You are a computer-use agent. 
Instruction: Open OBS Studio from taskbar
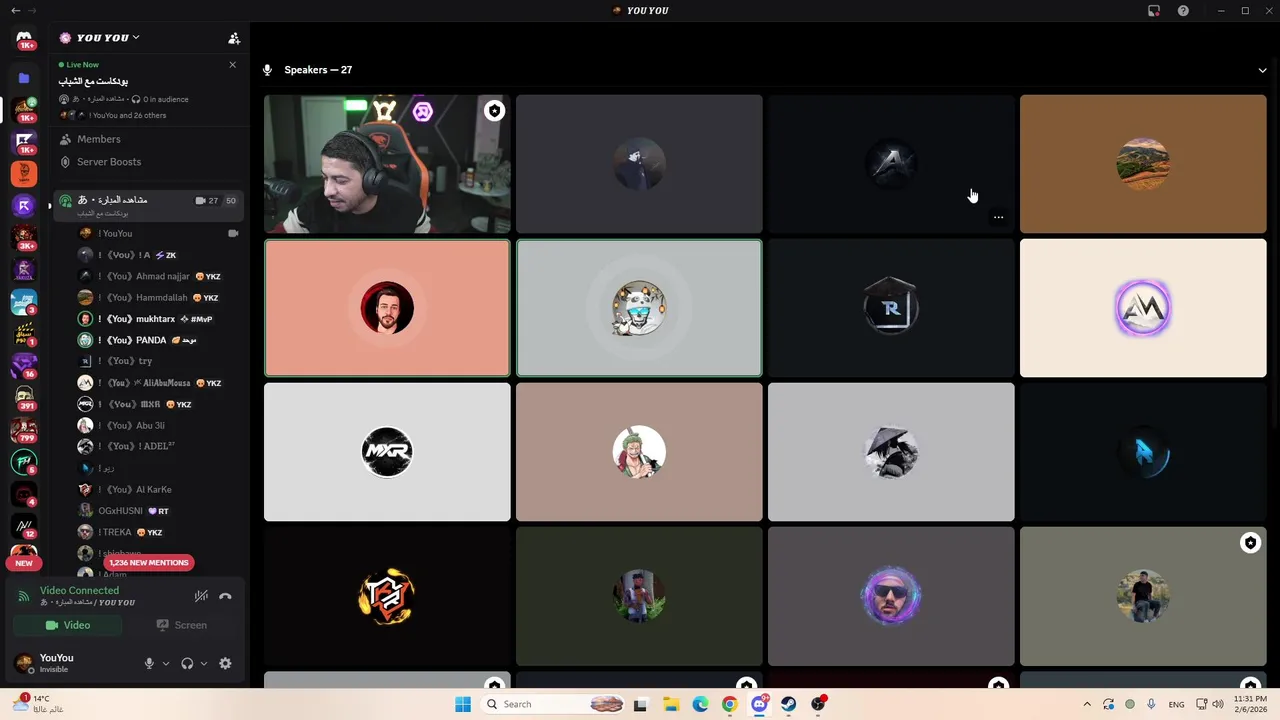pos(819,704)
